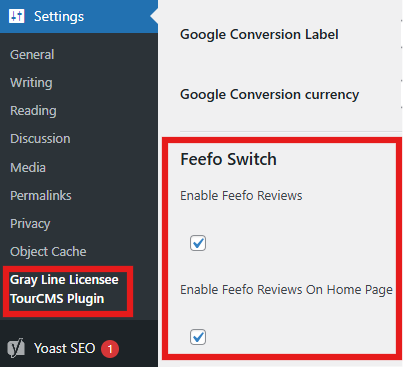Go to Writing settings
This screenshot has height=367, width=403.
coord(31,83)
